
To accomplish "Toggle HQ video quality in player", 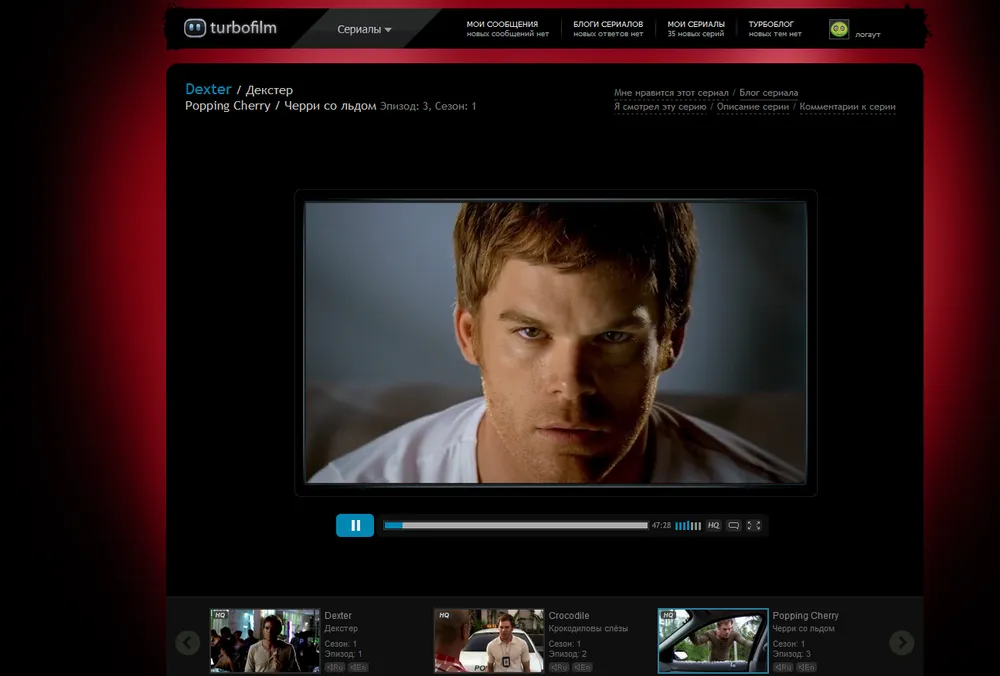I will (x=713, y=525).
